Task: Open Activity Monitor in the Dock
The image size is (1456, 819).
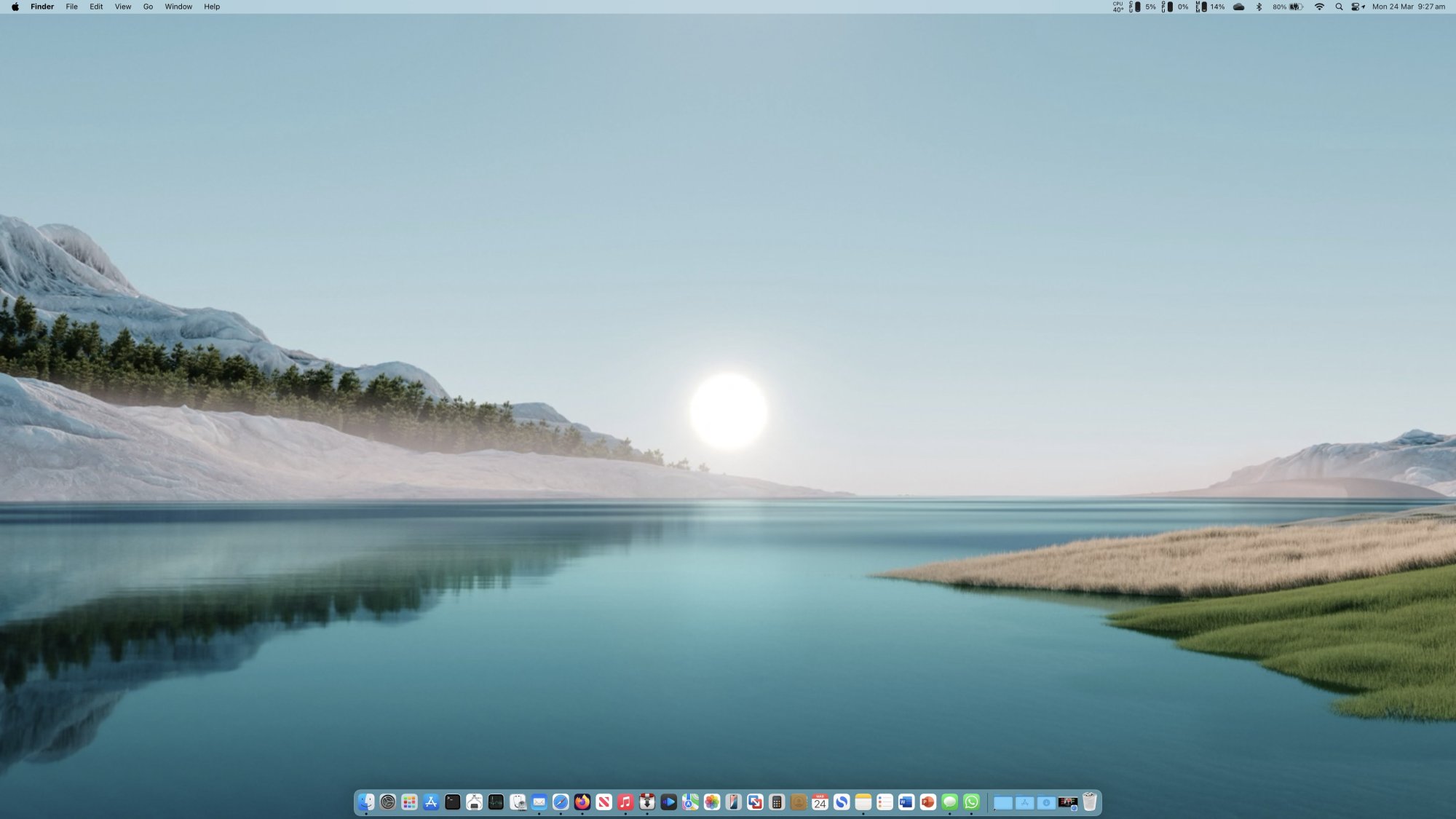Action: [496, 802]
